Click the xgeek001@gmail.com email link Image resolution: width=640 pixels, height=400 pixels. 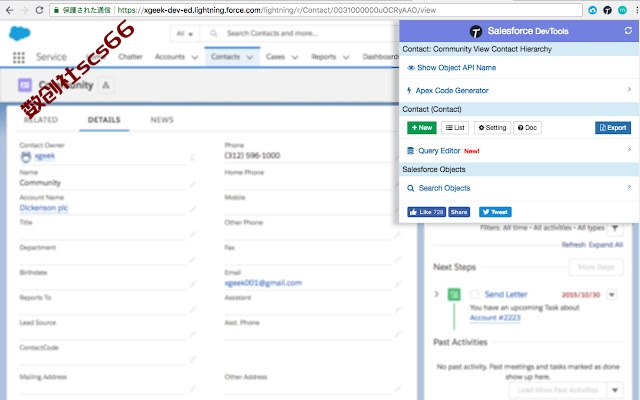pos(263,283)
